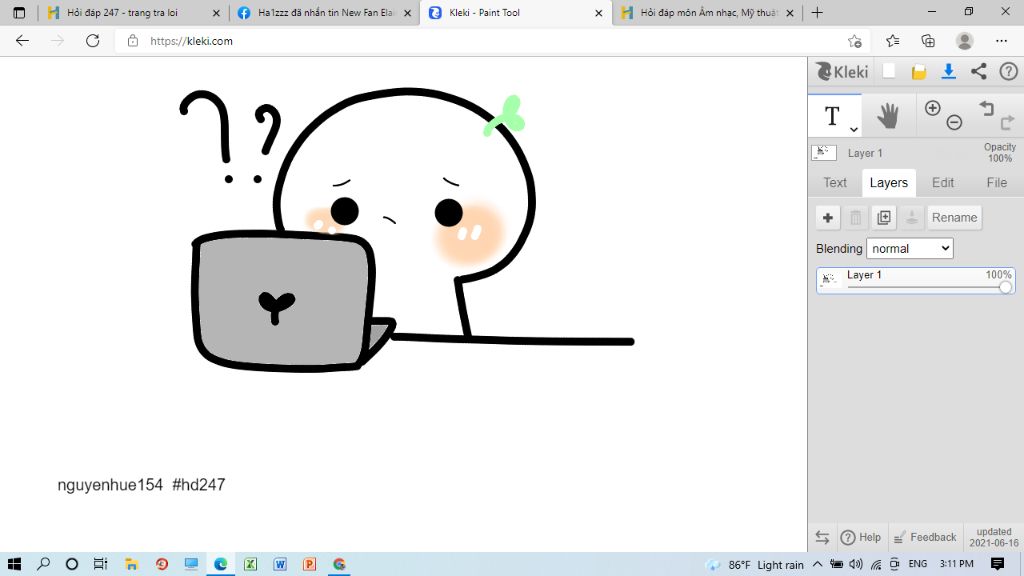Open an image using the yellow folder icon
Screen dimensions: 1024x576
pos(919,72)
